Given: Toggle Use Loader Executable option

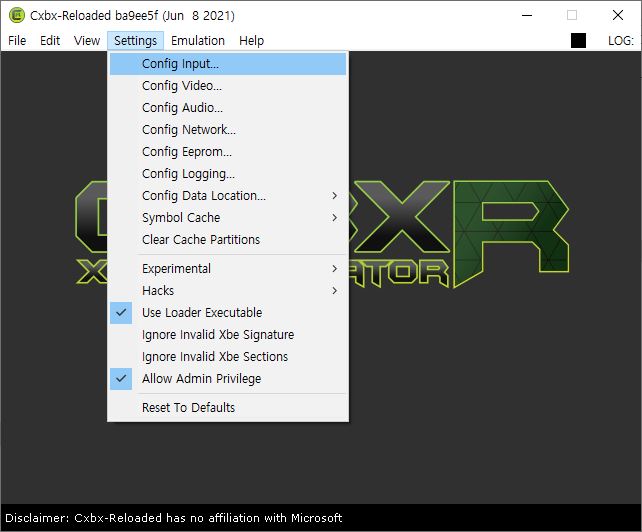Looking at the screenshot, I should pyautogui.click(x=228, y=313).
